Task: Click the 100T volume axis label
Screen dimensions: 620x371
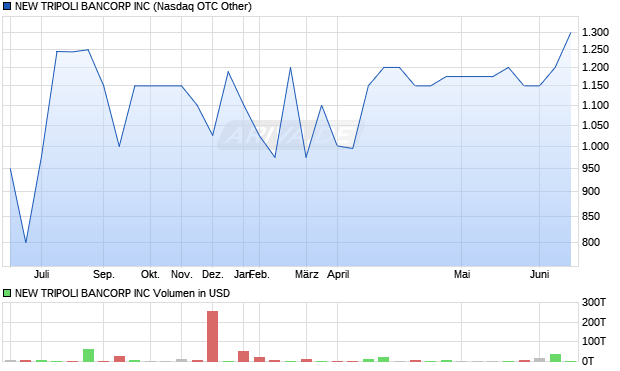Action: pyautogui.click(x=594, y=341)
